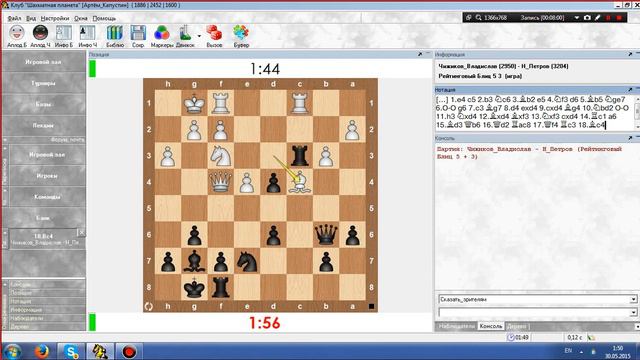Click the Вызов red dice icon

click(x=214, y=33)
